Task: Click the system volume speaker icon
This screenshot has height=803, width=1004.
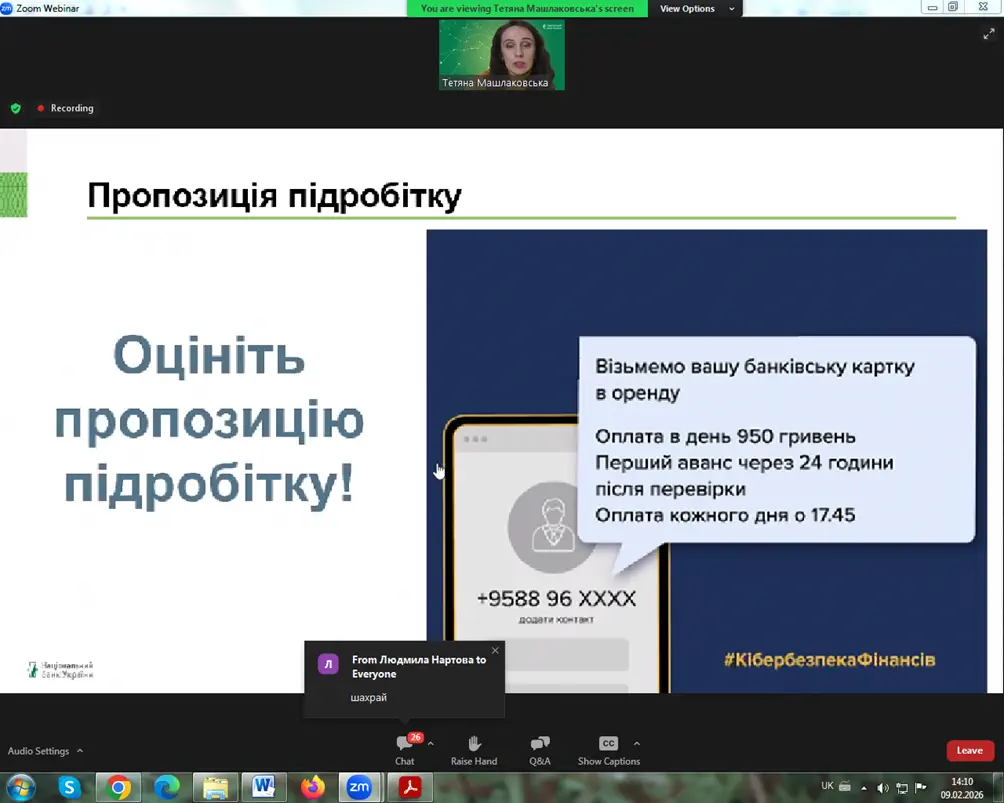Action: [x=883, y=787]
